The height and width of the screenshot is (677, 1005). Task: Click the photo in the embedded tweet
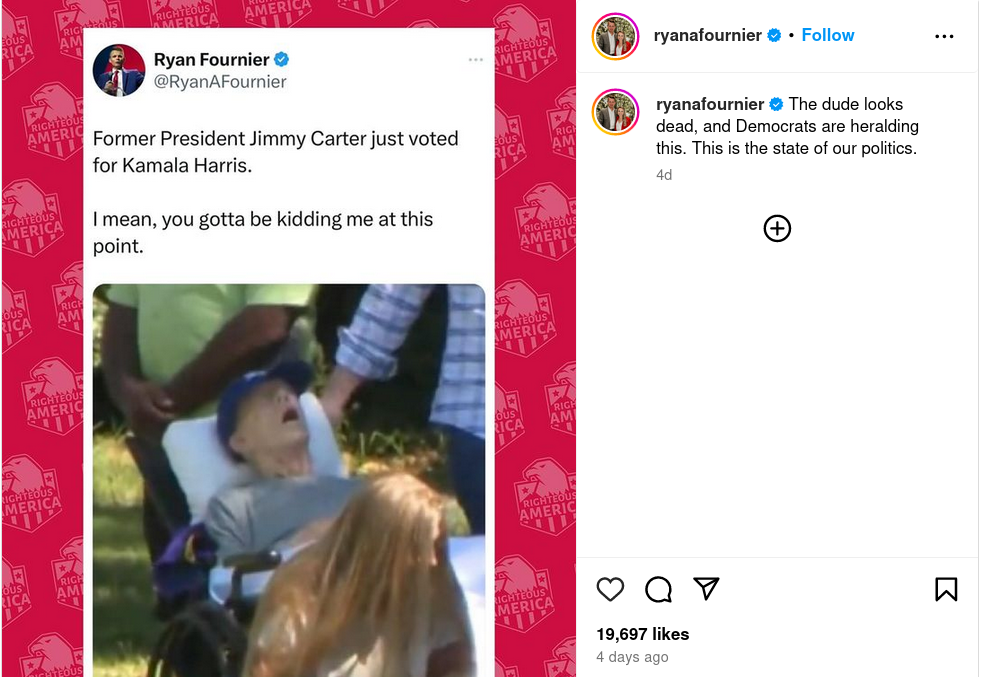289,480
